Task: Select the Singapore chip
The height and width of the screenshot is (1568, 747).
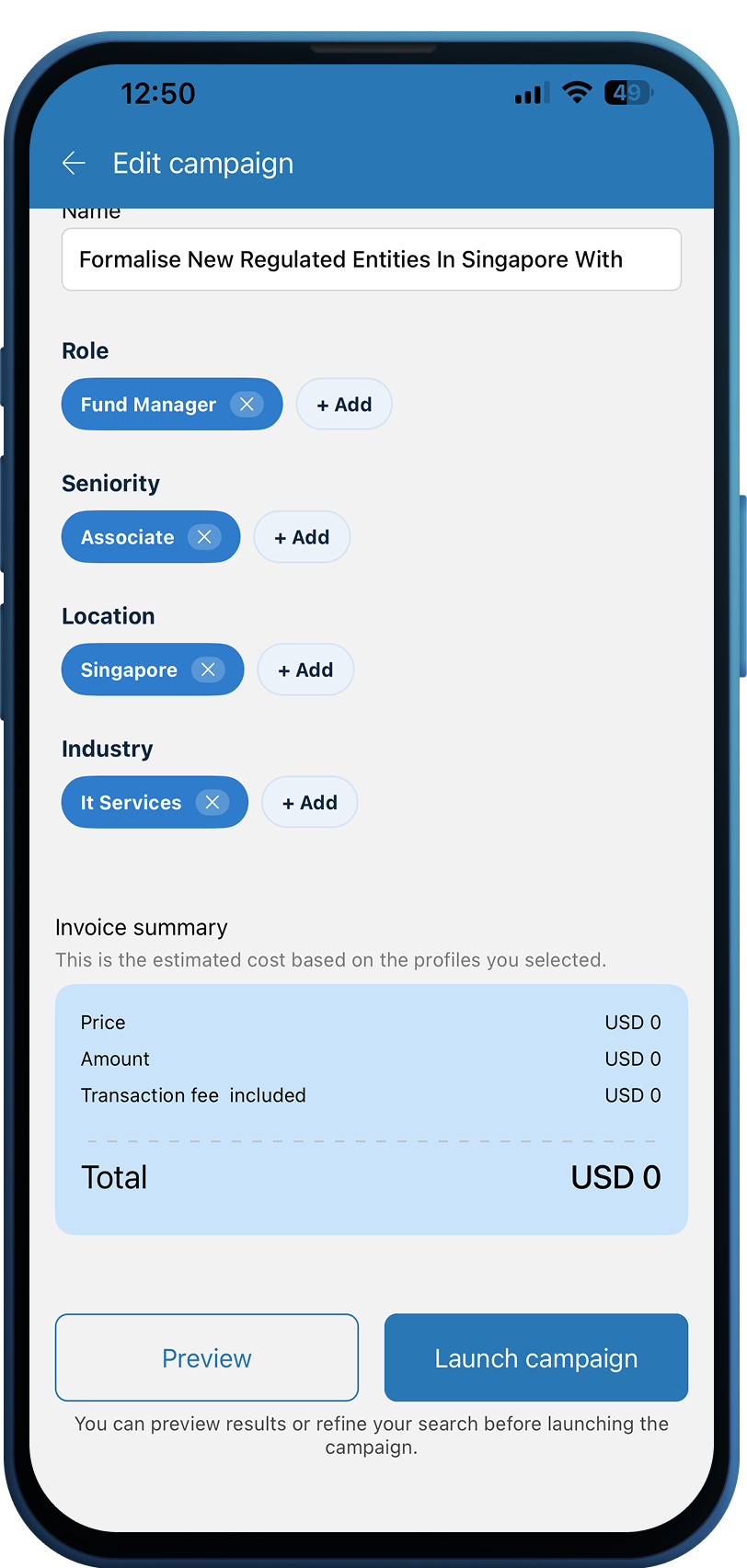Action: [129, 670]
